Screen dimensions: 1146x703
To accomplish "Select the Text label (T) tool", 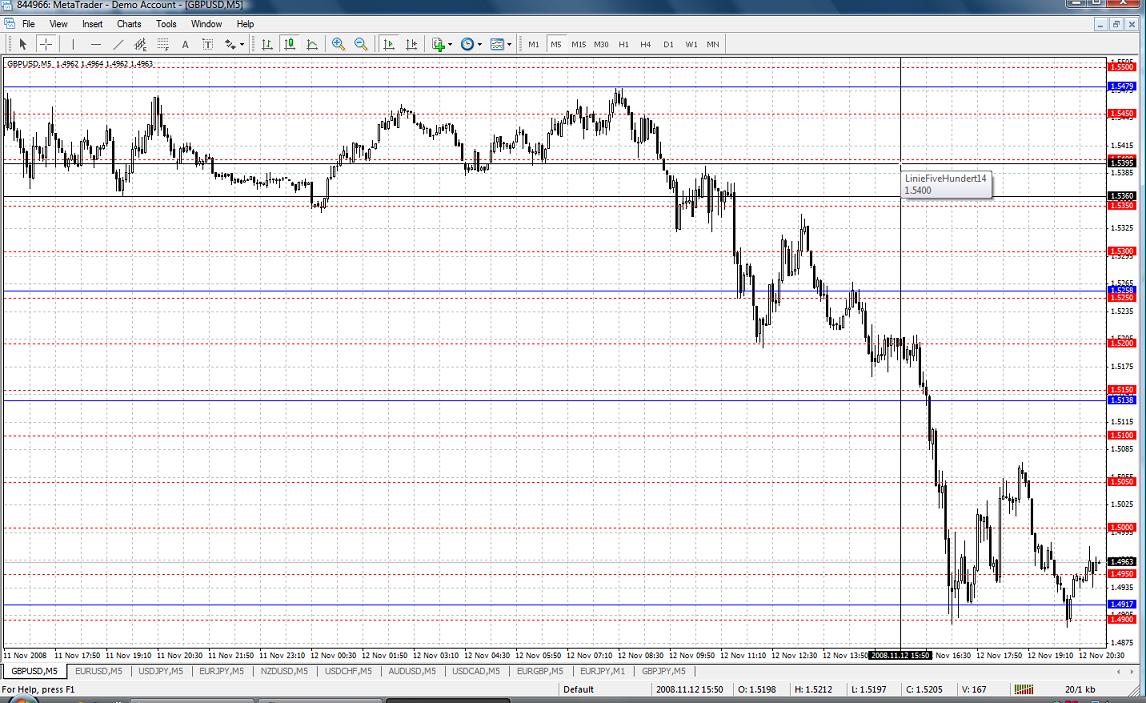I will click(x=208, y=45).
